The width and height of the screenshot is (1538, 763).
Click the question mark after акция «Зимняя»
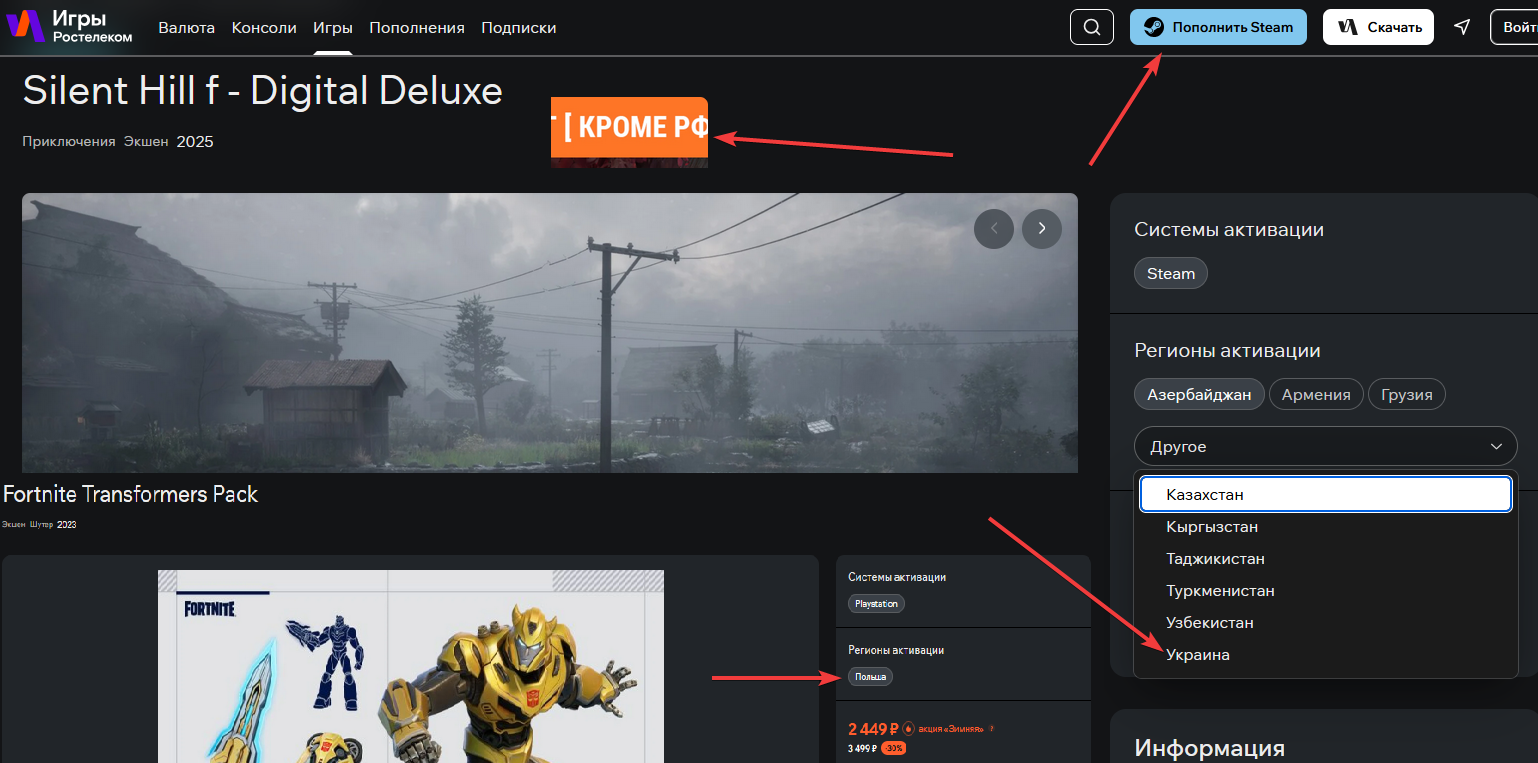991,728
